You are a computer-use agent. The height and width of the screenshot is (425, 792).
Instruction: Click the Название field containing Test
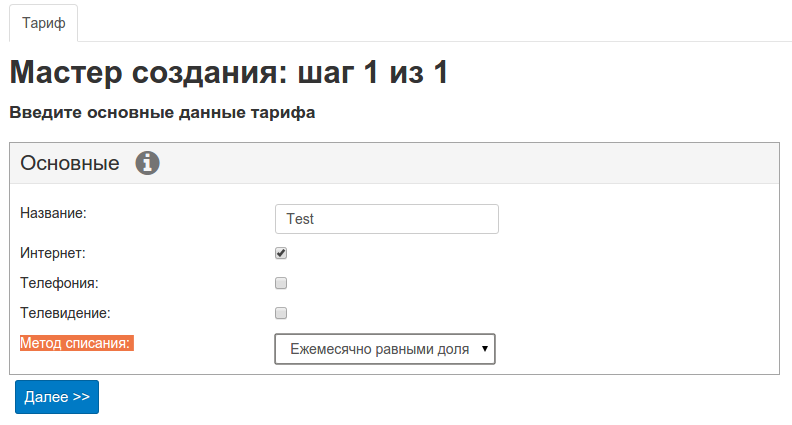tap(387, 219)
